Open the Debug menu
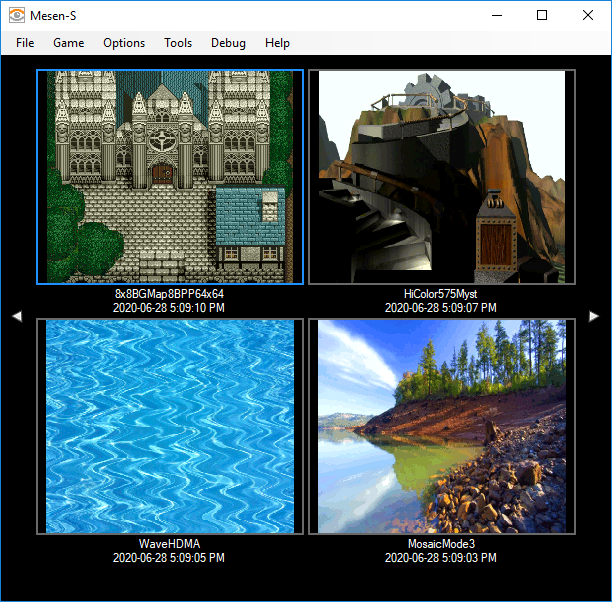This screenshot has height=602, width=612. (228, 43)
